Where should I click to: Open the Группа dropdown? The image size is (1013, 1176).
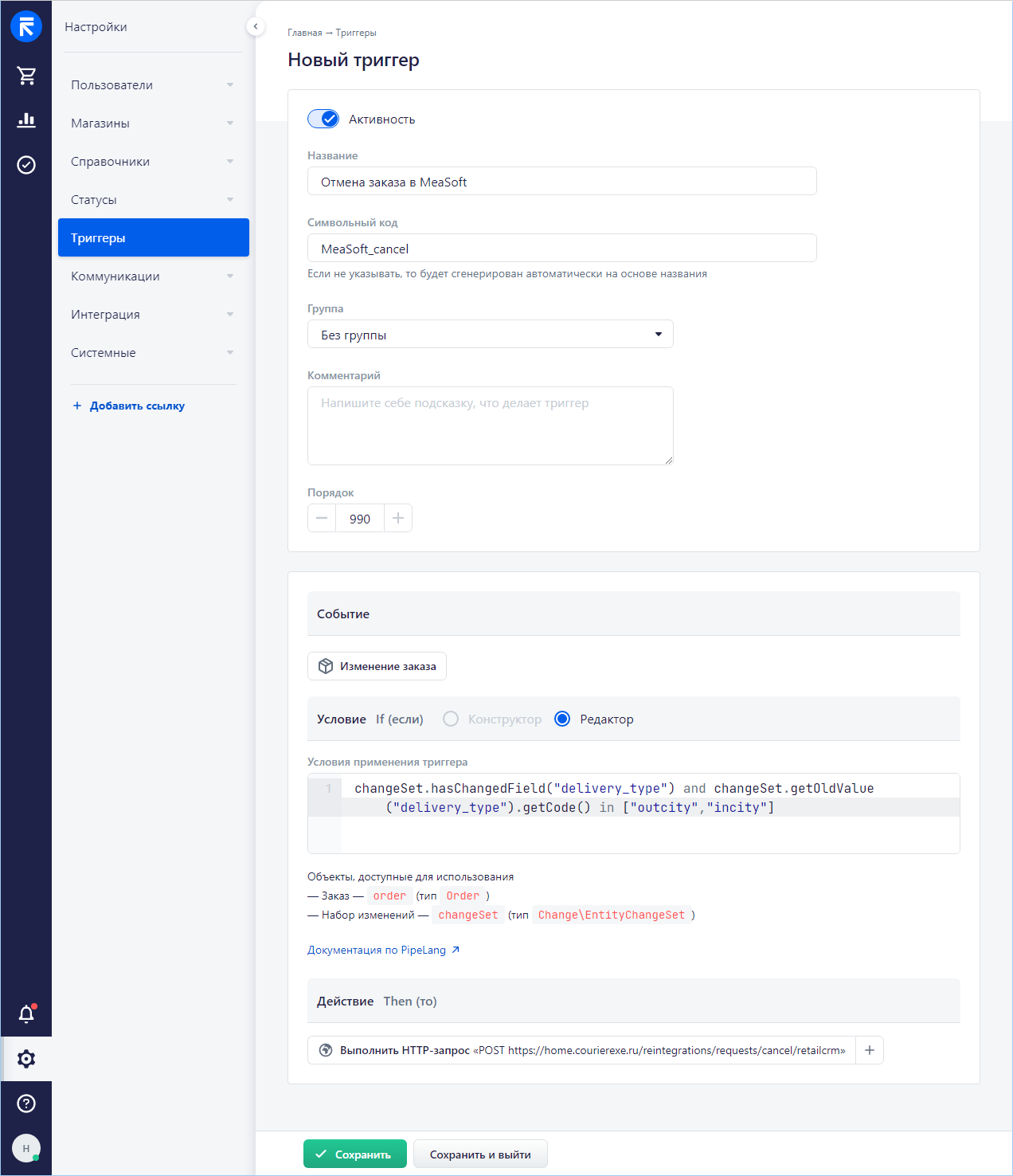[x=491, y=334]
